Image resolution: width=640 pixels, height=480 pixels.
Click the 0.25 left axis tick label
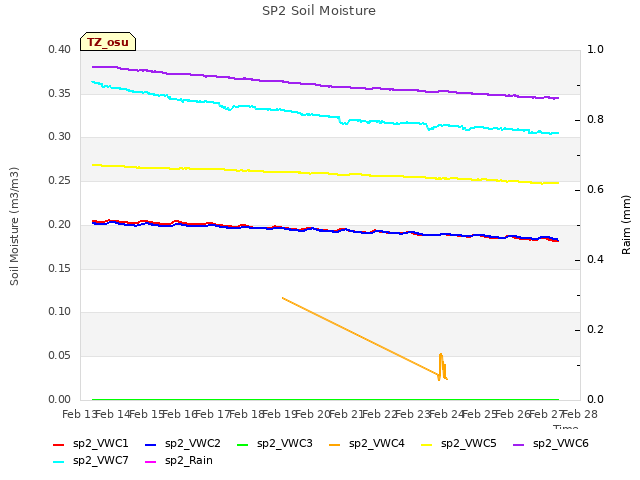click(x=60, y=181)
